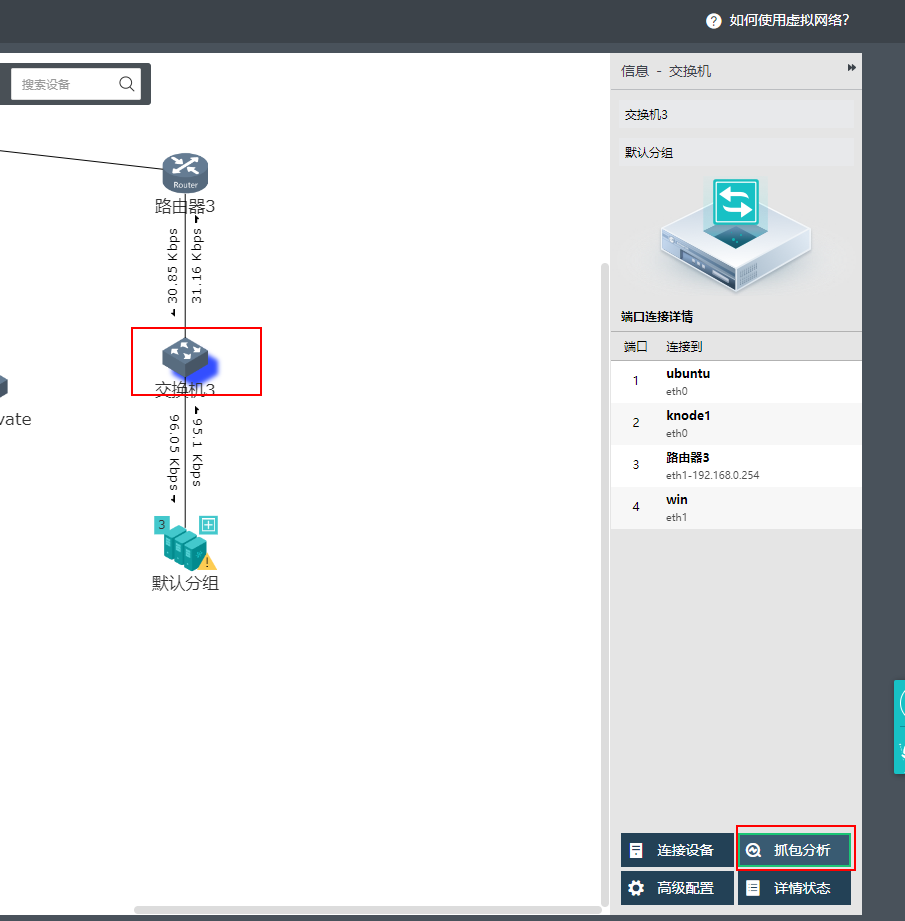Open 高级配置 advanced settings
This screenshot has height=921, width=905.
pyautogui.click(x=677, y=888)
